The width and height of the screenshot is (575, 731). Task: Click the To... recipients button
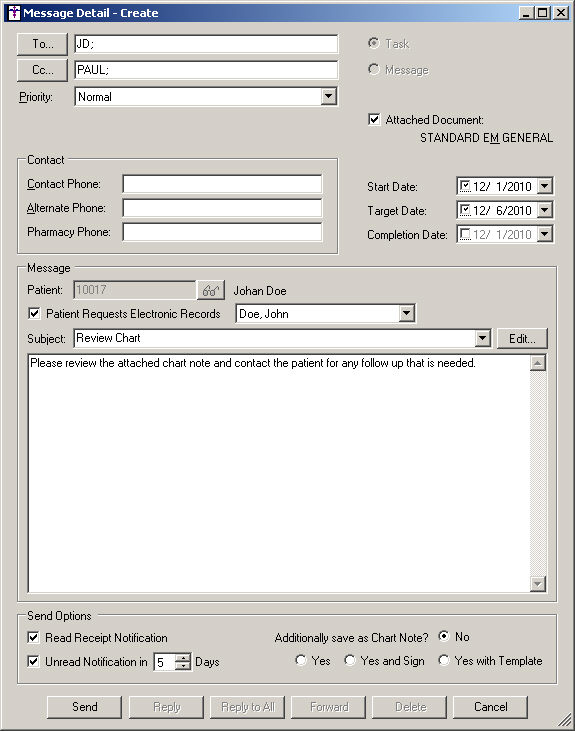point(42,44)
